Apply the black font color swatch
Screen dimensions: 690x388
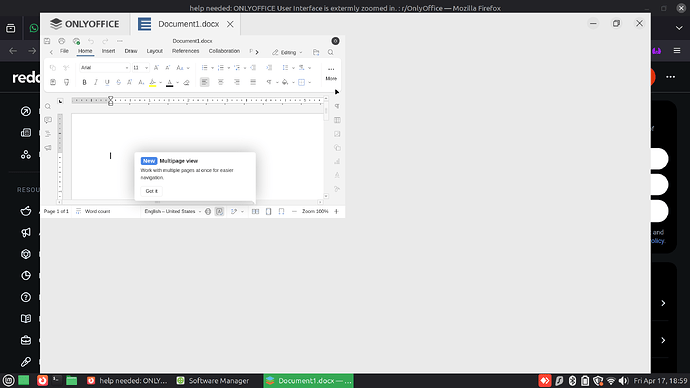pyautogui.click(x=169, y=82)
